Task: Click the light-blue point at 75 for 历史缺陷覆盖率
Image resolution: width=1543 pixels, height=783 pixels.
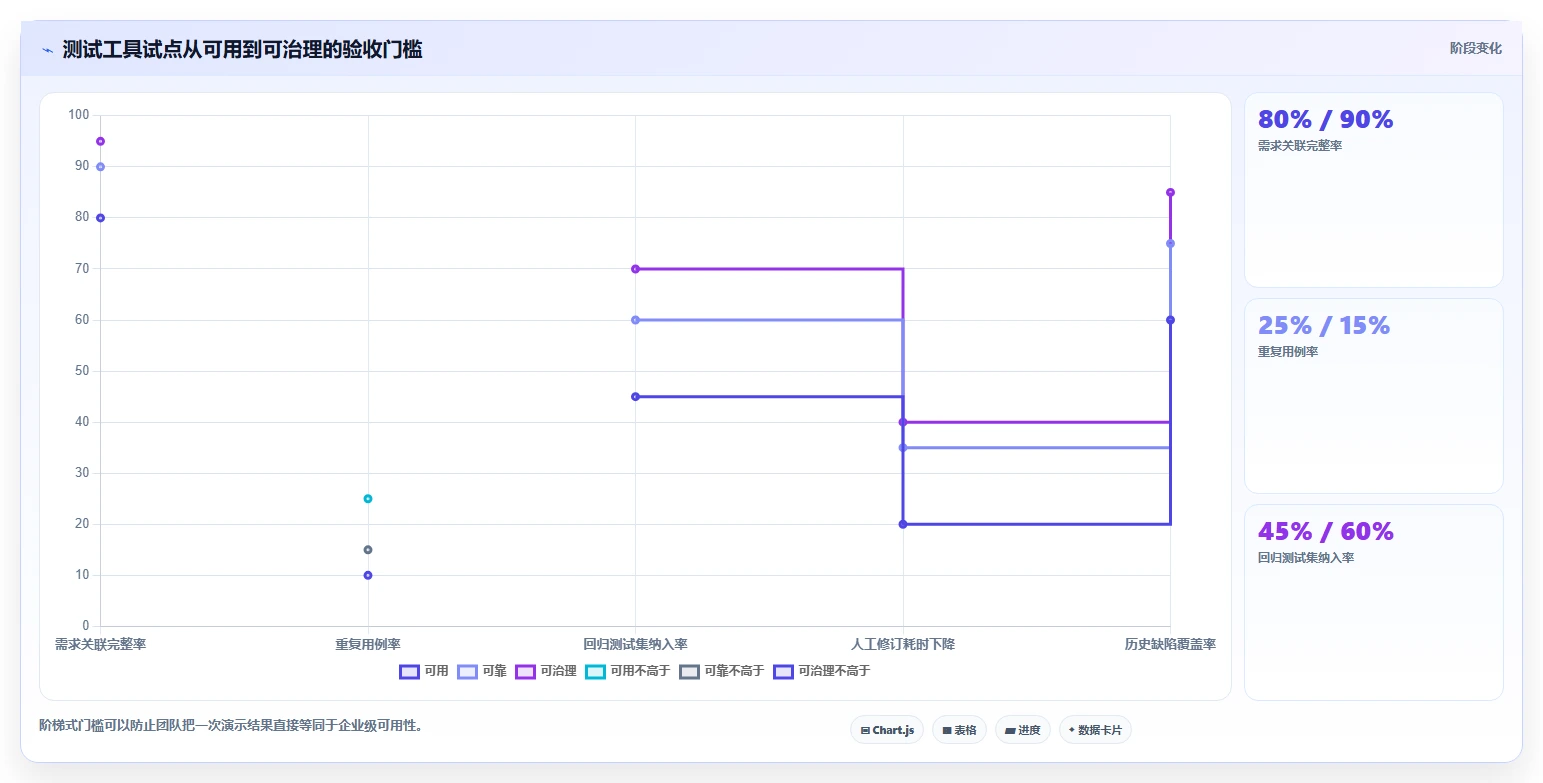Action: pyautogui.click(x=1170, y=243)
